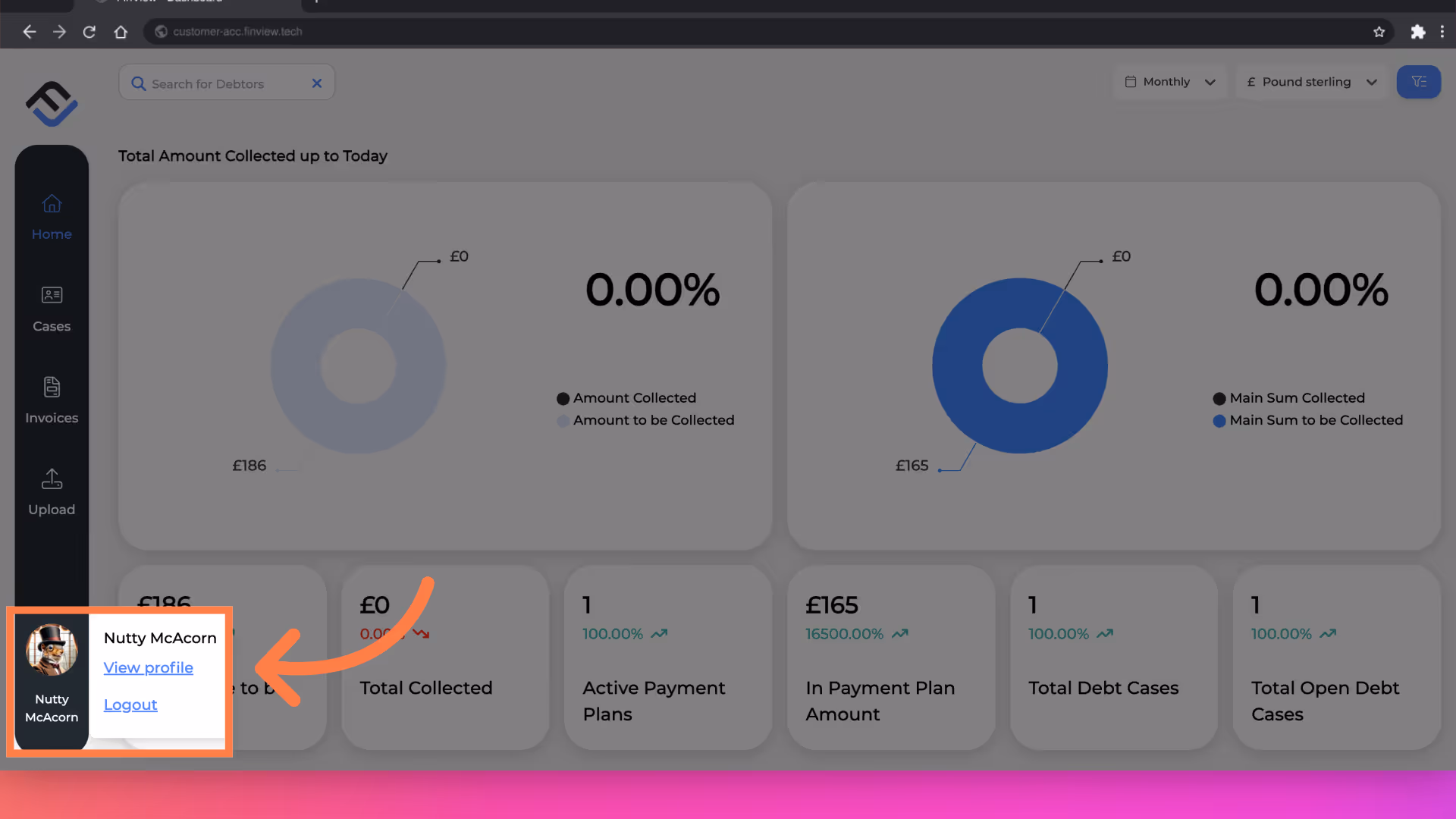Viewport: 1456px width, 819px height.
Task: Clear search with the X icon
Action: pos(317,83)
